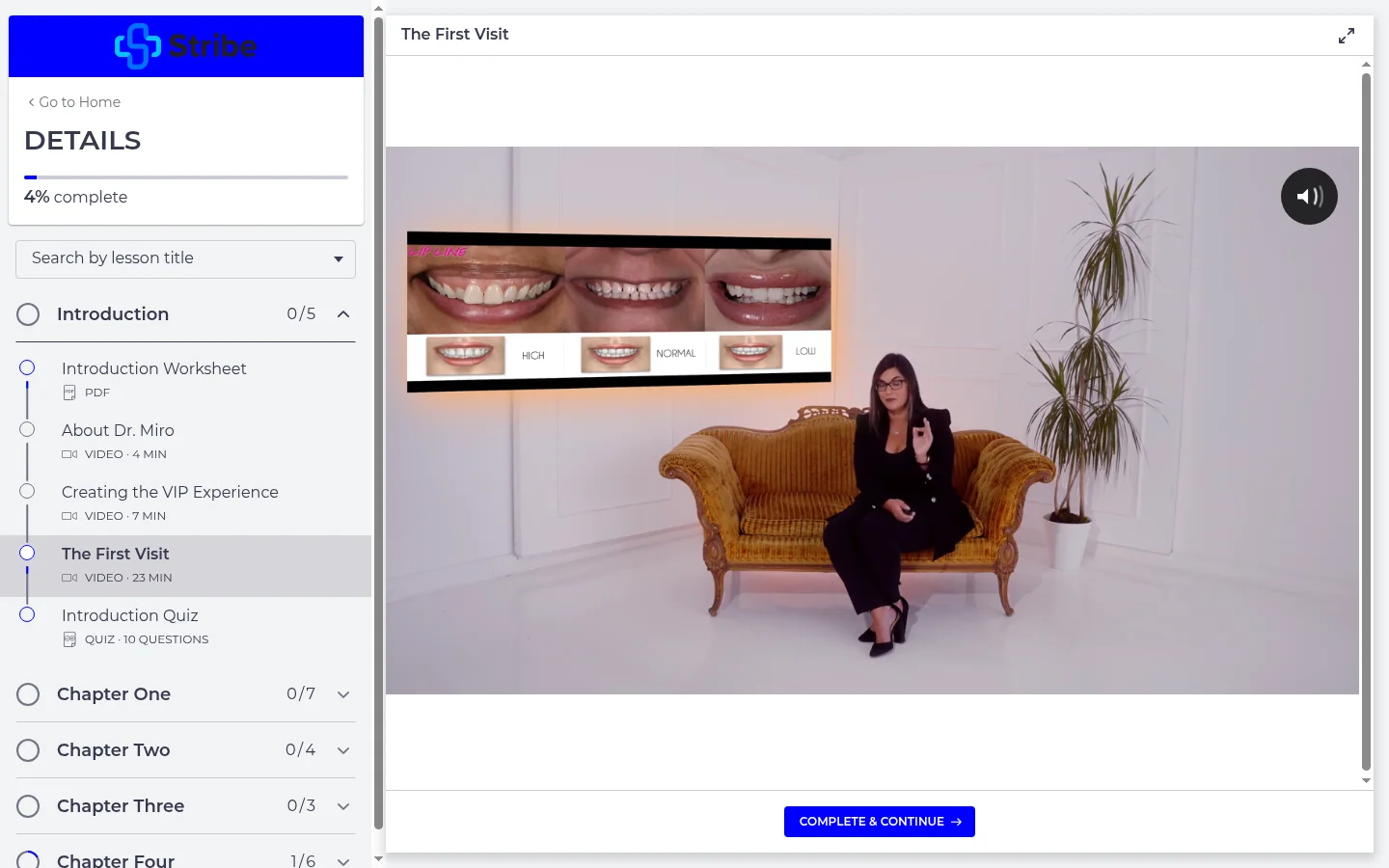Viewport: 1389px width, 868px height.
Task: Expand the Chapter Three chevron
Action: click(x=343, y=806)
